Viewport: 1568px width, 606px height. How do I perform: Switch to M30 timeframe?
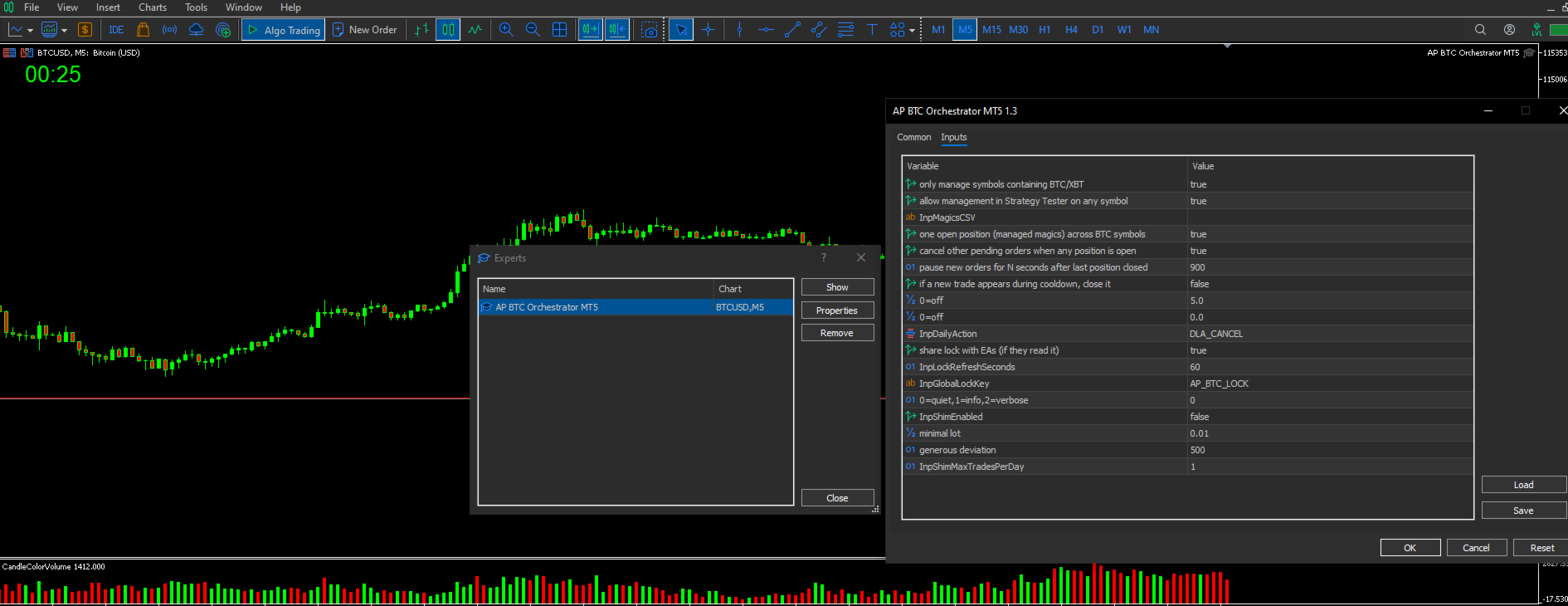tap(1018, 30)
